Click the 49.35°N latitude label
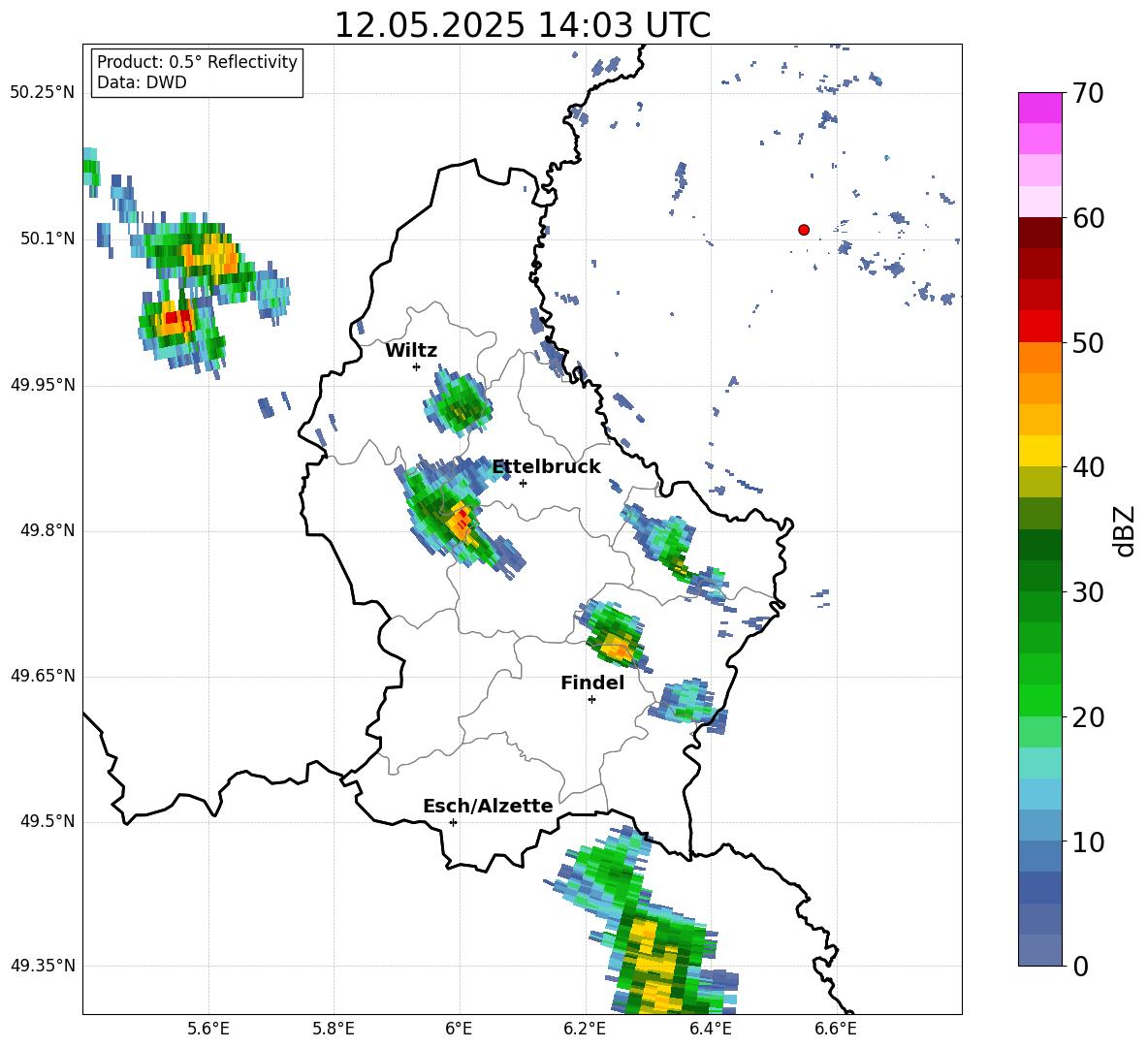The height and width of the screenshot is (1048, 1148). pyautogui.click(x=43, y=966)
